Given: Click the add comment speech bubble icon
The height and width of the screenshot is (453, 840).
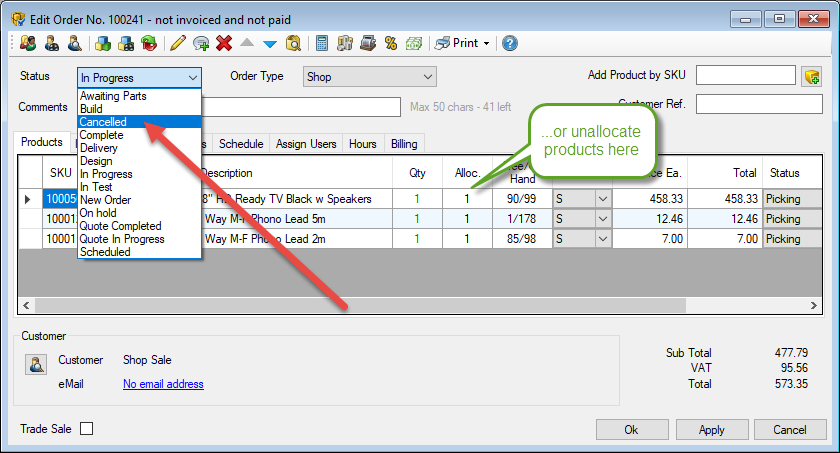Looking at the screenshot, I should click(x=201, y=43).
